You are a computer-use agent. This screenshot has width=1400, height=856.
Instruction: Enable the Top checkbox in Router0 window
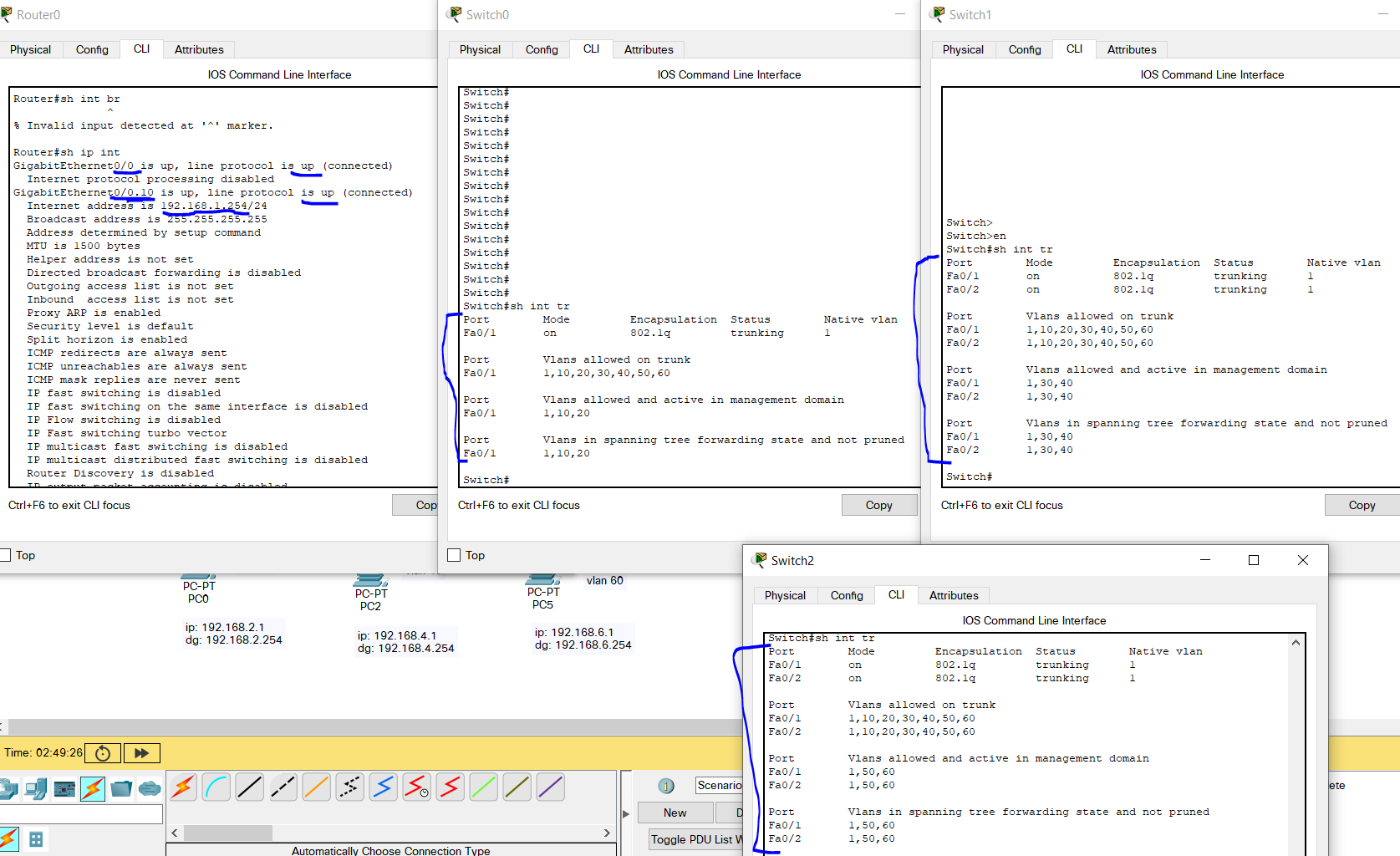[x=5, y=555]
